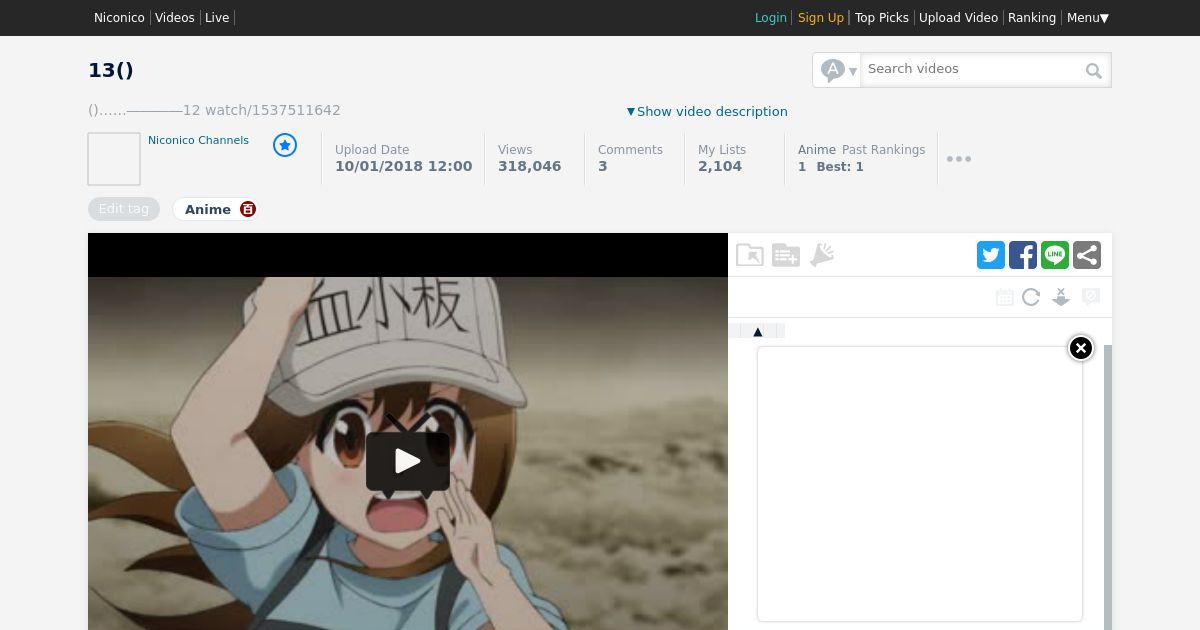Screen dimensions: 1200x630
Task: Open the megaphone promote icon
Action: pos(822,255)
